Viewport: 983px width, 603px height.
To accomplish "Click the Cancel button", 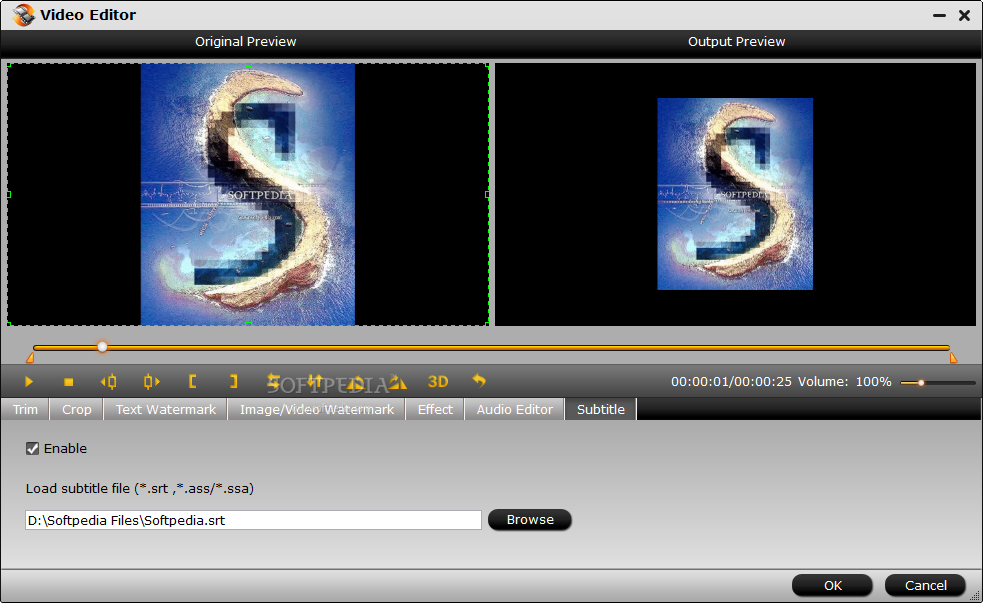I will click(x=925, y=585).
